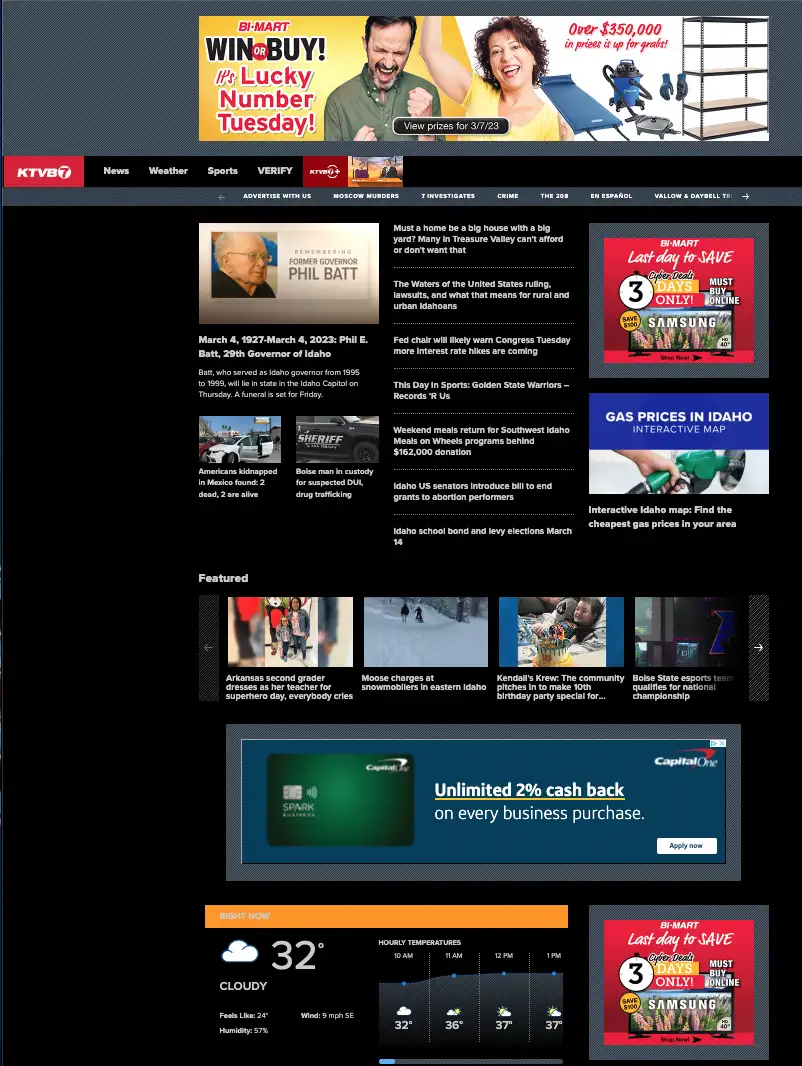Click the 1 PM forecast icon
Viewport: 802px width, 1066px height.
coord(554,1011)
